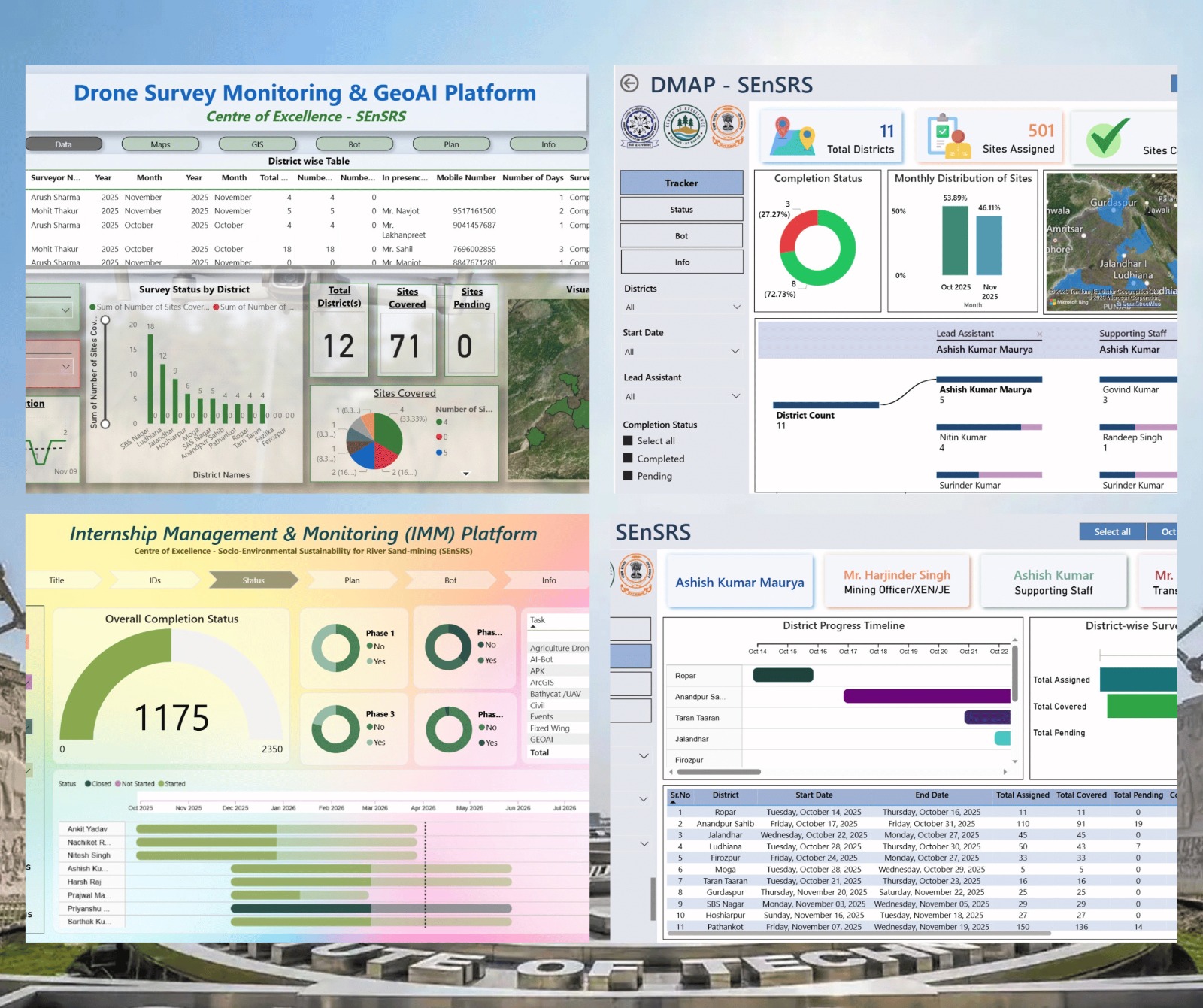The height and width of the screenshot is (1008, 1203).
Task: Click the green checkmark sites icon
Action: tap(1106, 138)
